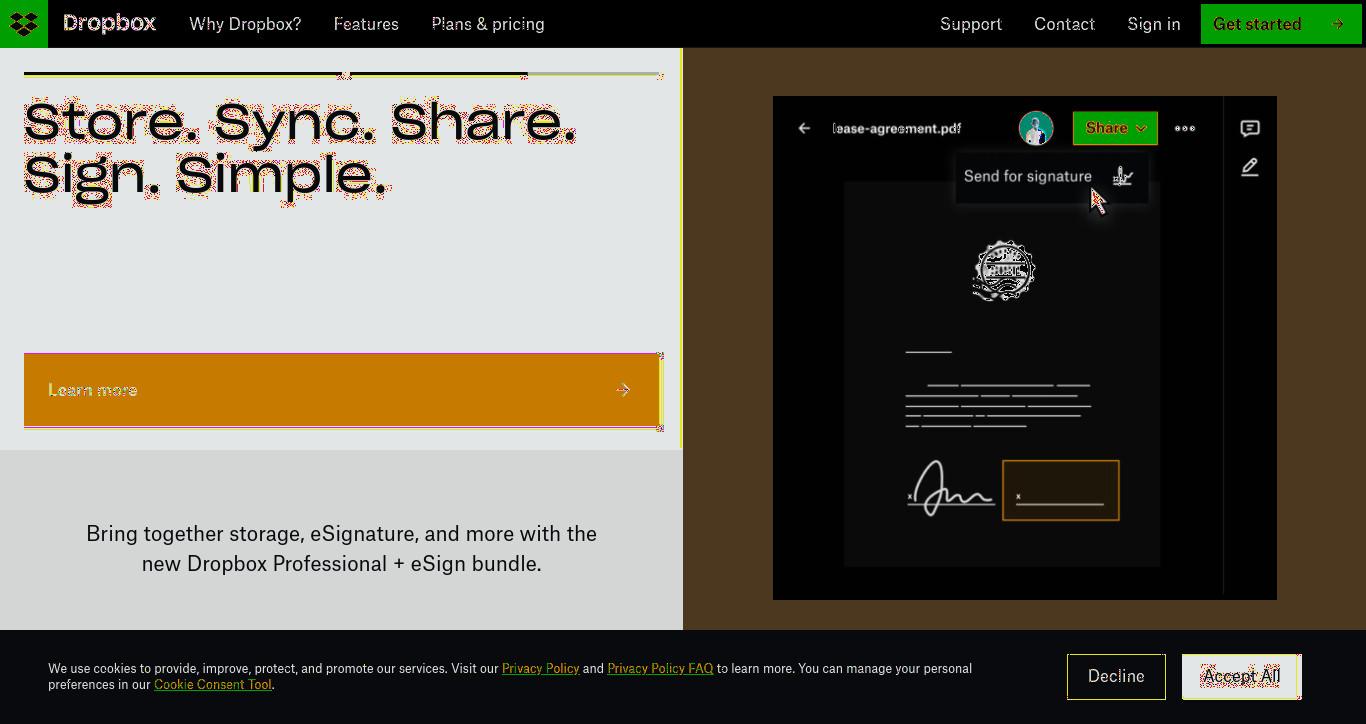Open the Privacy Policy FAQ link
The width and height of the screenshot is (1366, 724).
click(x=660, y=669)
